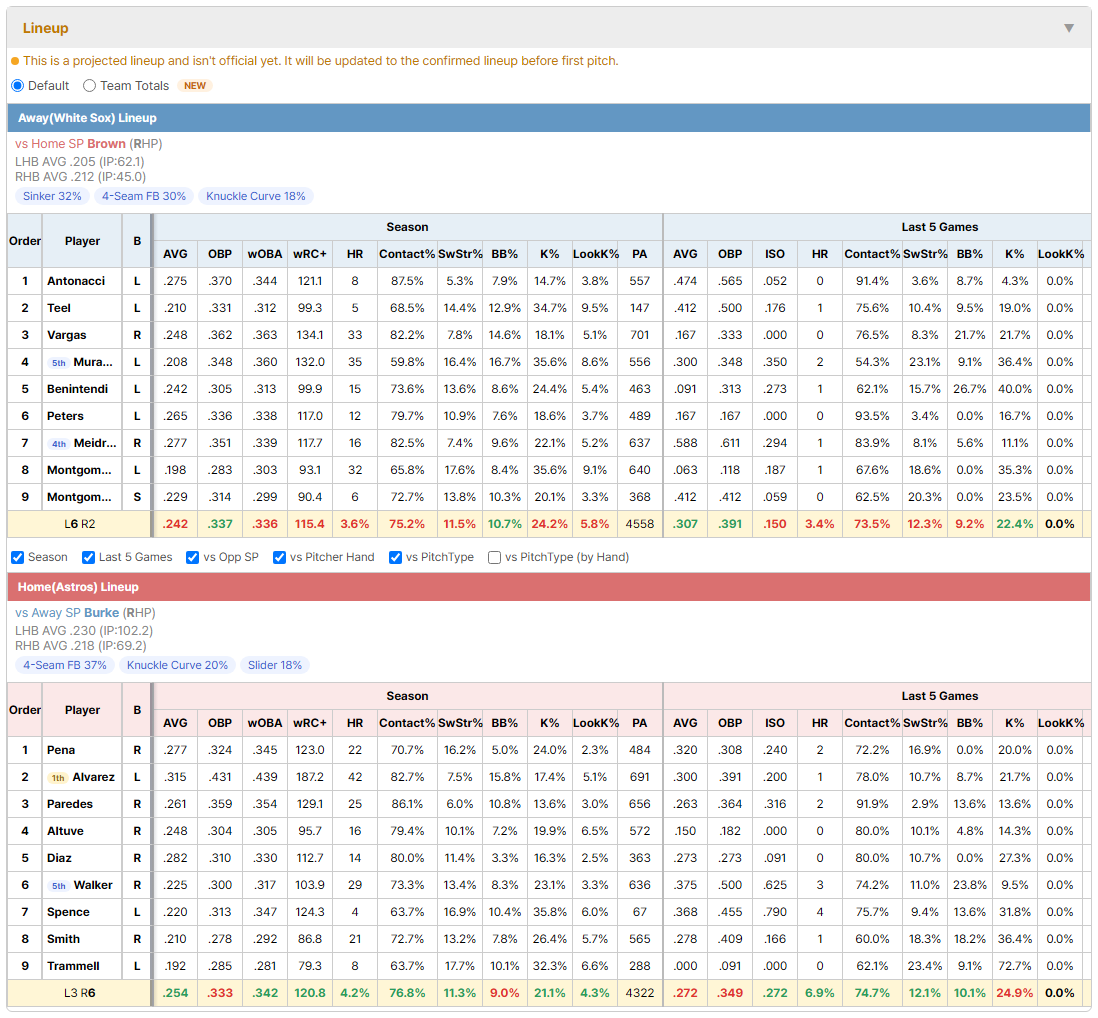
Task: Uncheck the vs PitchType checkbox
Action: click(396, 557)
